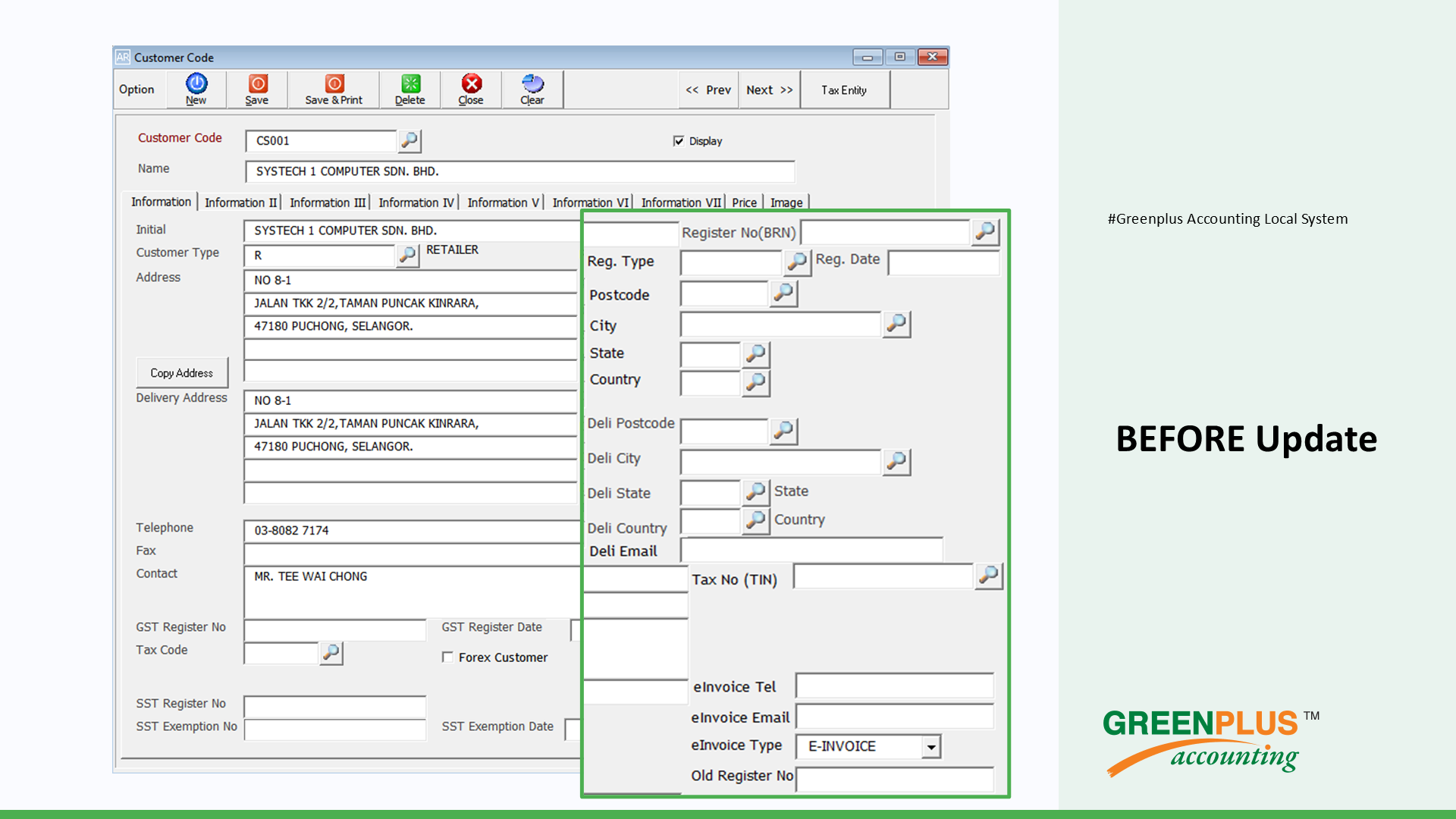This screenshot has height=819, width=1456.
Task: Click the Contact field MR. TEE WAI CHONG
Action: click(412, 591)
